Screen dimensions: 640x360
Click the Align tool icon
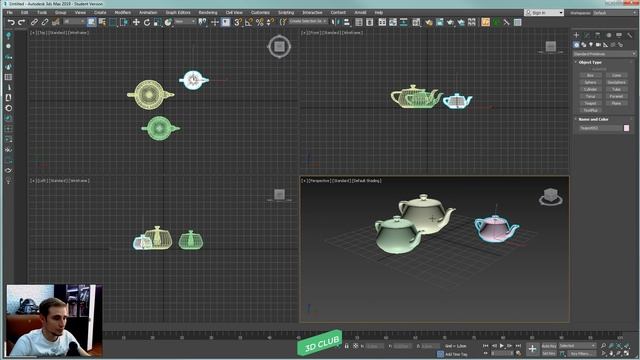(x=347, y=22)
